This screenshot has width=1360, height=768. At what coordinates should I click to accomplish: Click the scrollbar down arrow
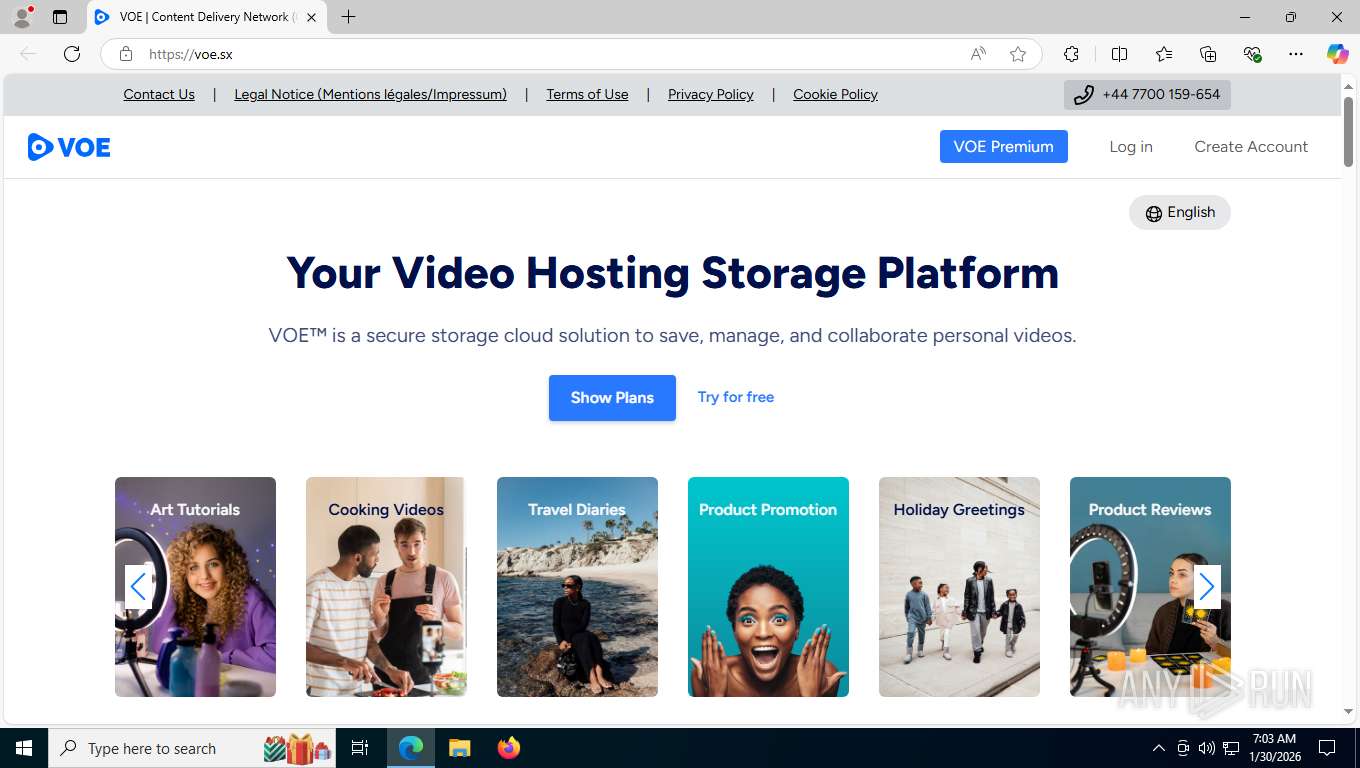(1348, 711)
